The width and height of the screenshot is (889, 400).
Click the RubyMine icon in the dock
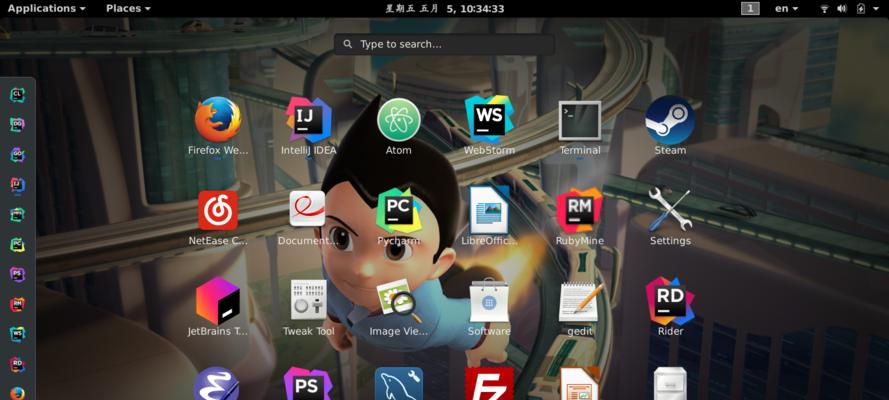[x=18, y=305]
